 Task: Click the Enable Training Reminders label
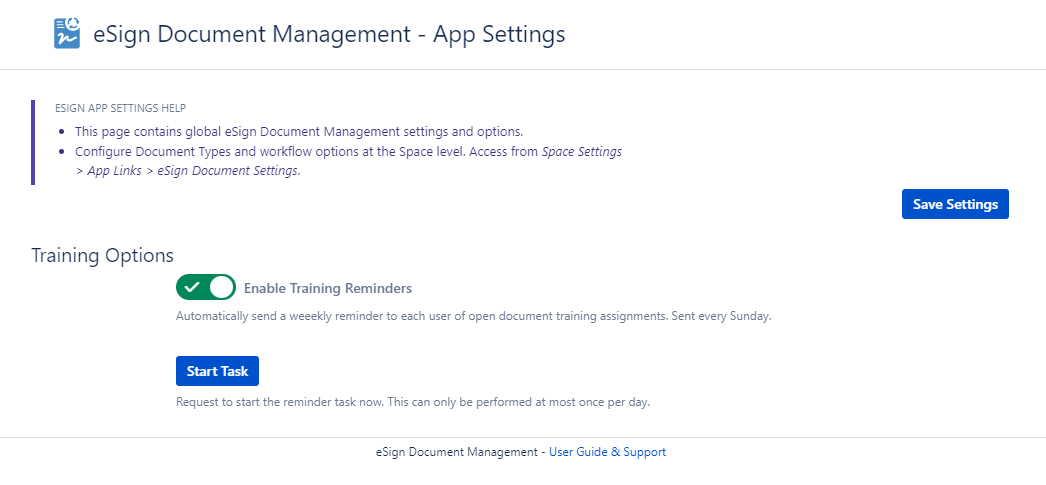[327, 288]
